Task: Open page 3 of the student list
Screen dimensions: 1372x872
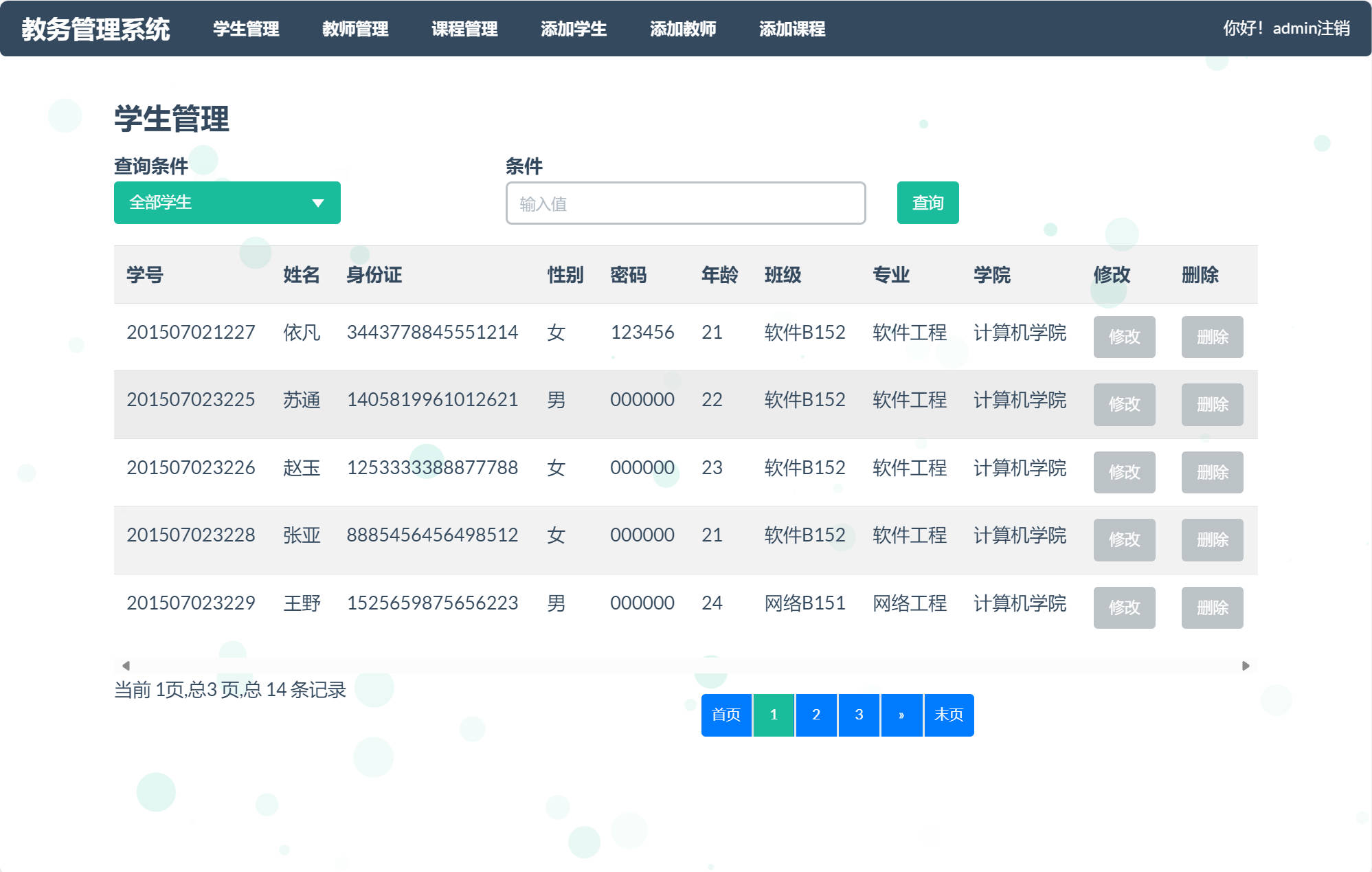Action: [x=859, y=715]
